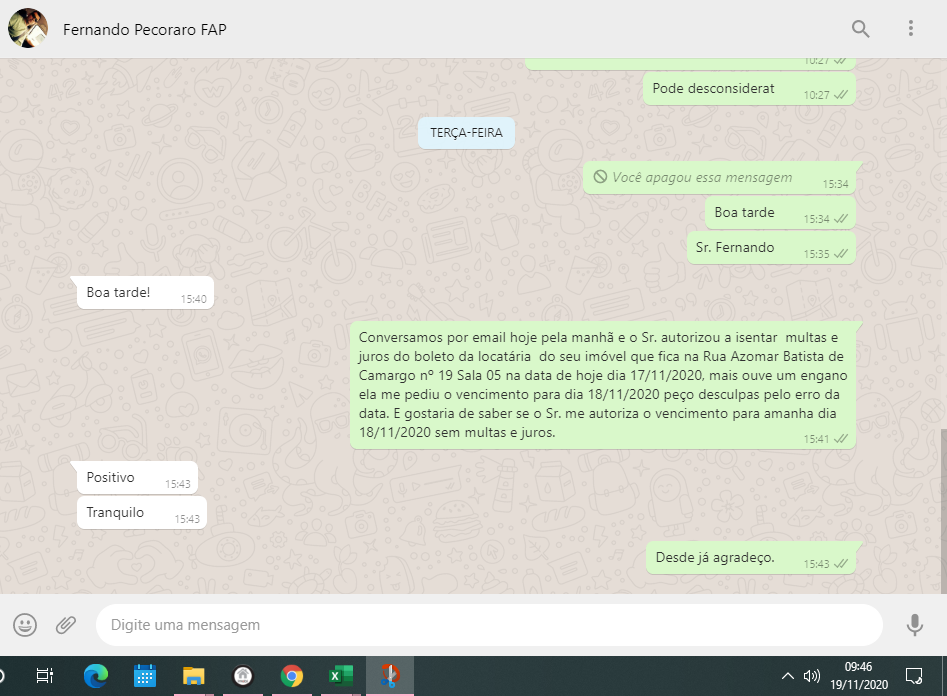Click the search icon in chat header

coord(860,28)
